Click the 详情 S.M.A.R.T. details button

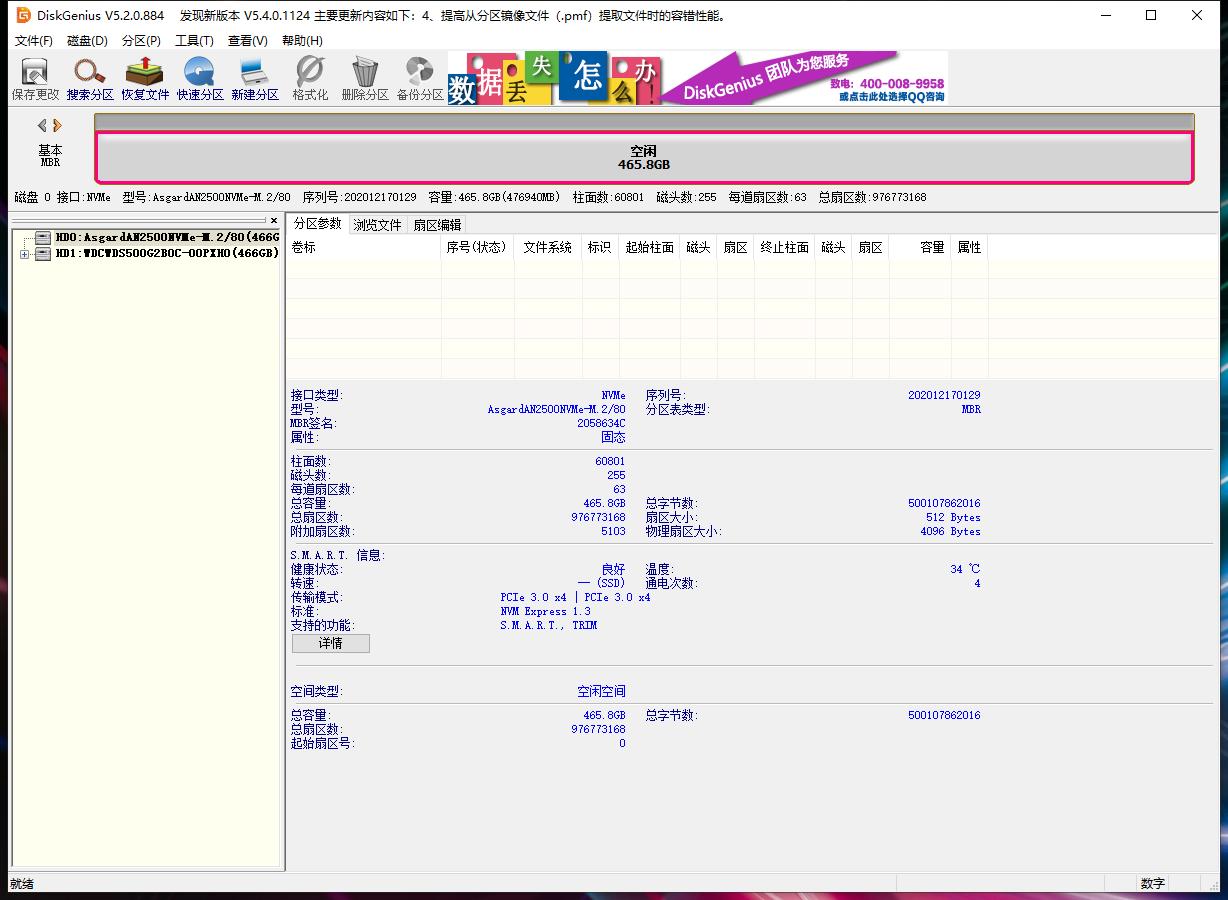[x=330, y=644]
